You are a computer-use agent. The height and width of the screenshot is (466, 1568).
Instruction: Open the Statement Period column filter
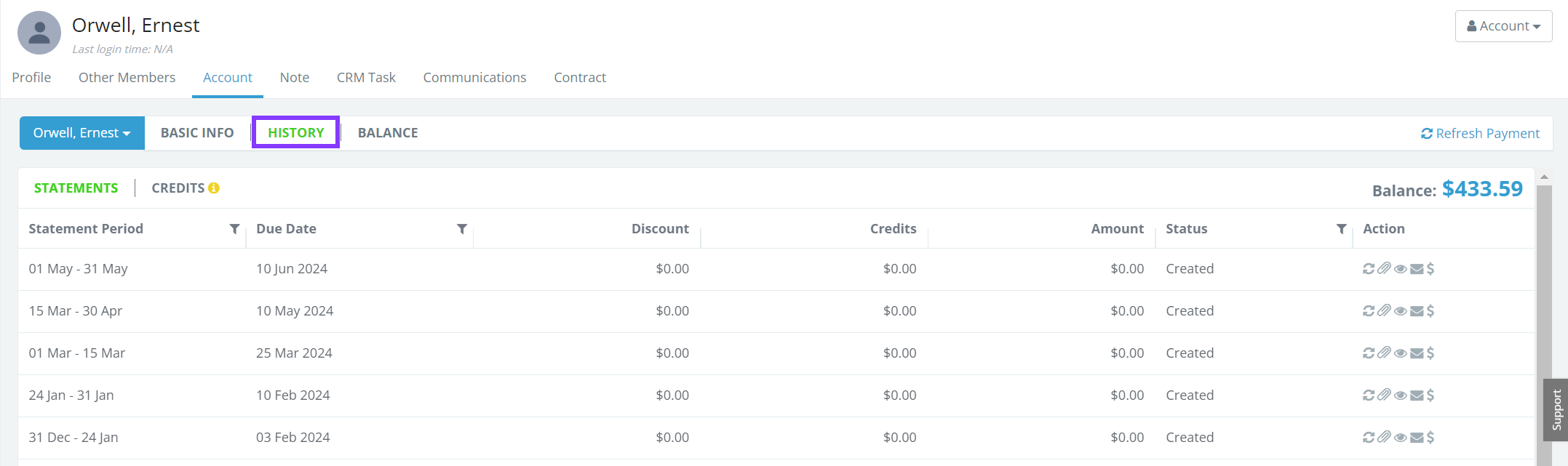234,229
